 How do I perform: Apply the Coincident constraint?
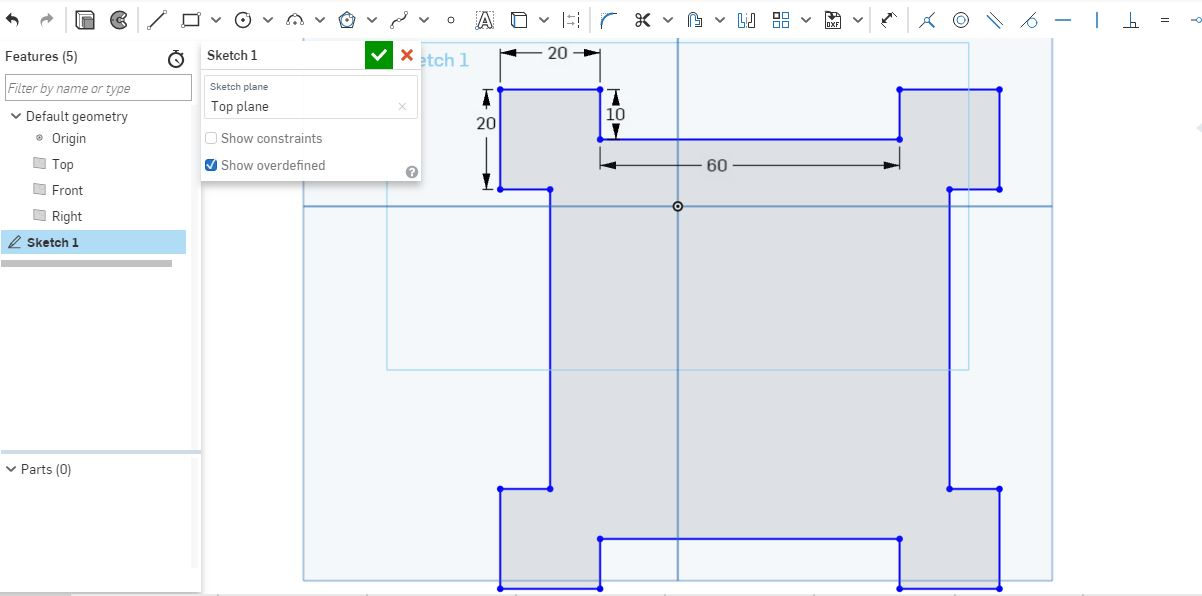[927, 20]
